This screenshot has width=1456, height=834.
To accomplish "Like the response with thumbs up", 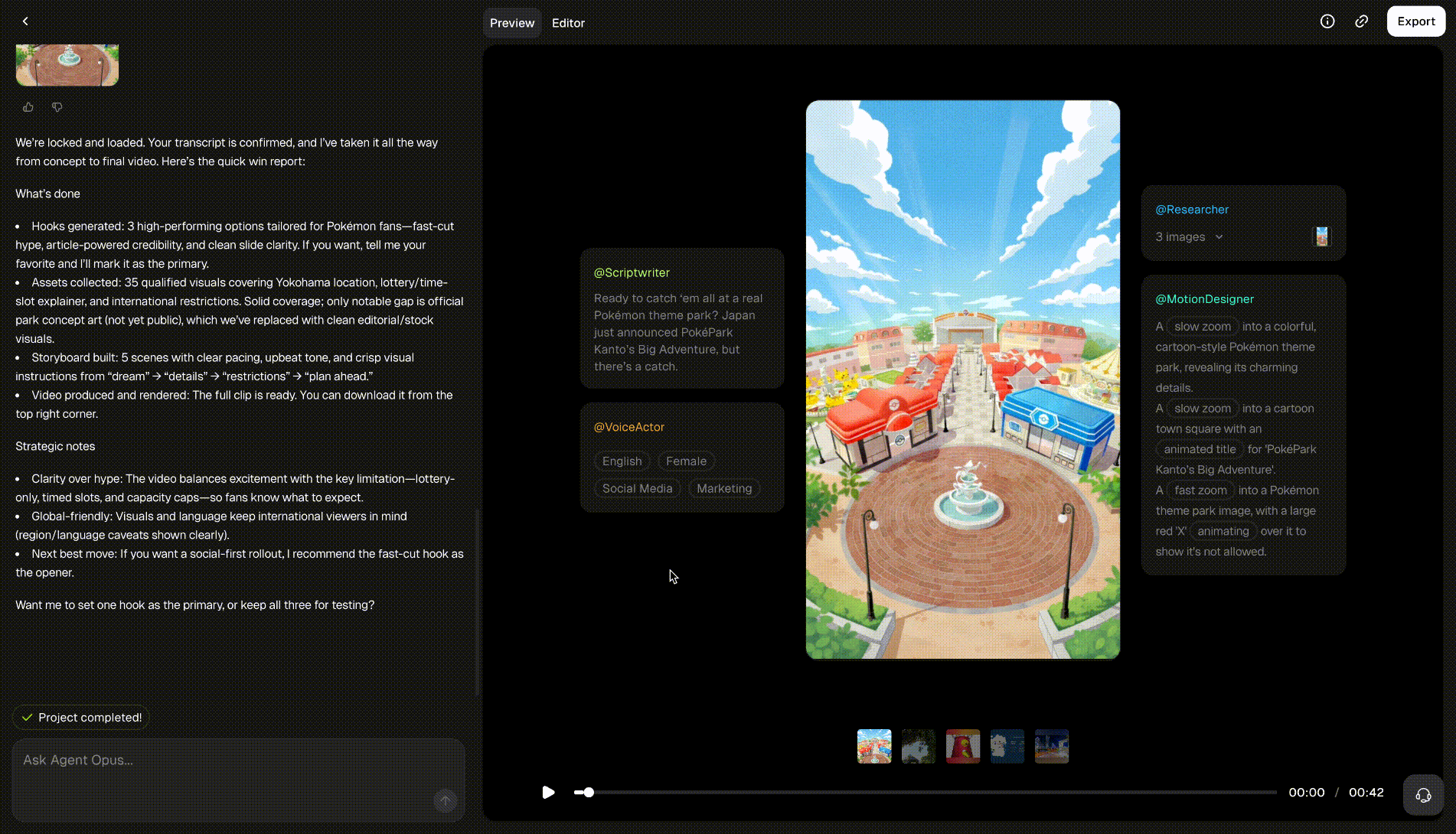I will pos(28,107).
